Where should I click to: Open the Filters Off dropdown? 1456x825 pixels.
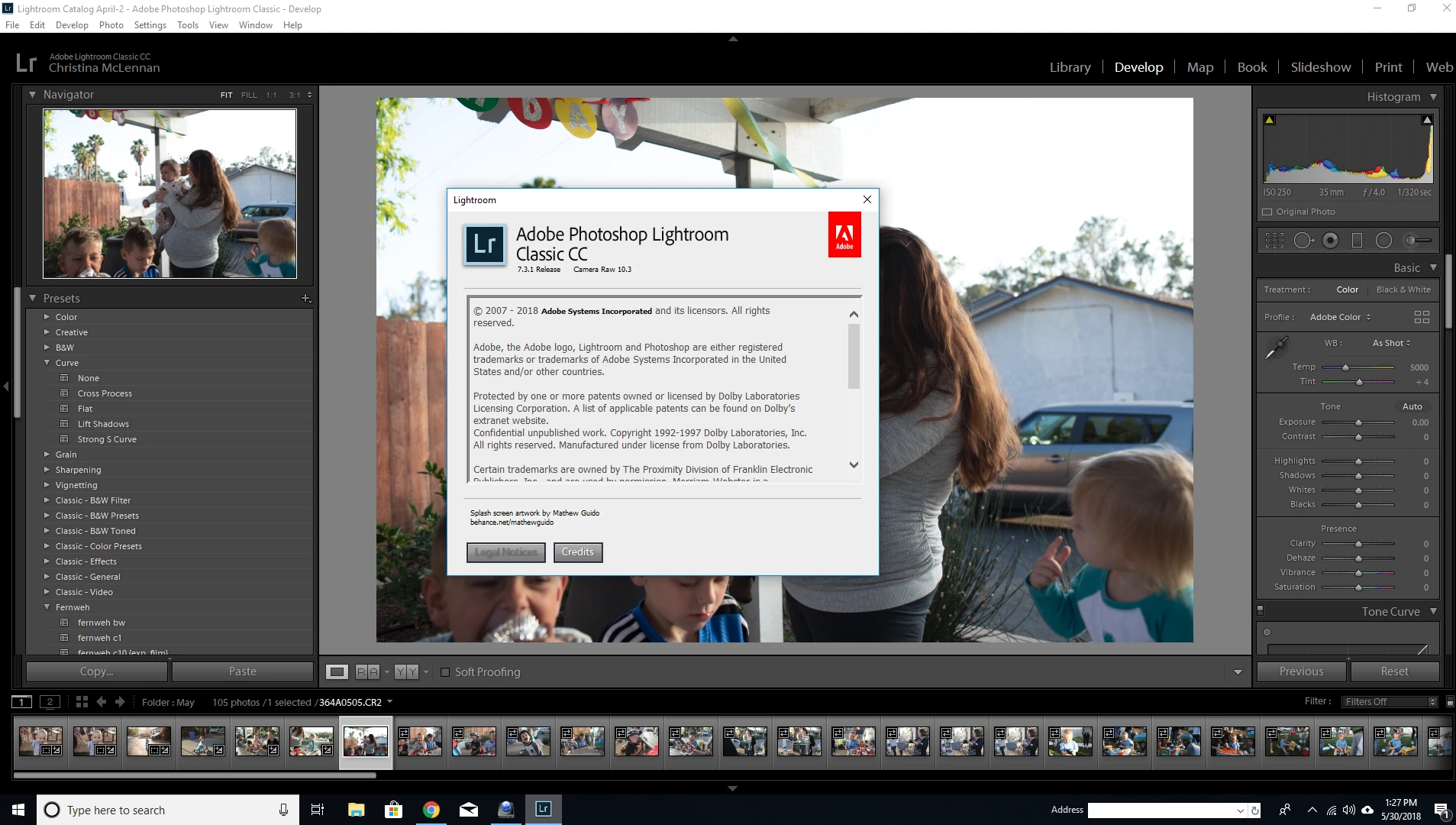(x=1390, y=702)
